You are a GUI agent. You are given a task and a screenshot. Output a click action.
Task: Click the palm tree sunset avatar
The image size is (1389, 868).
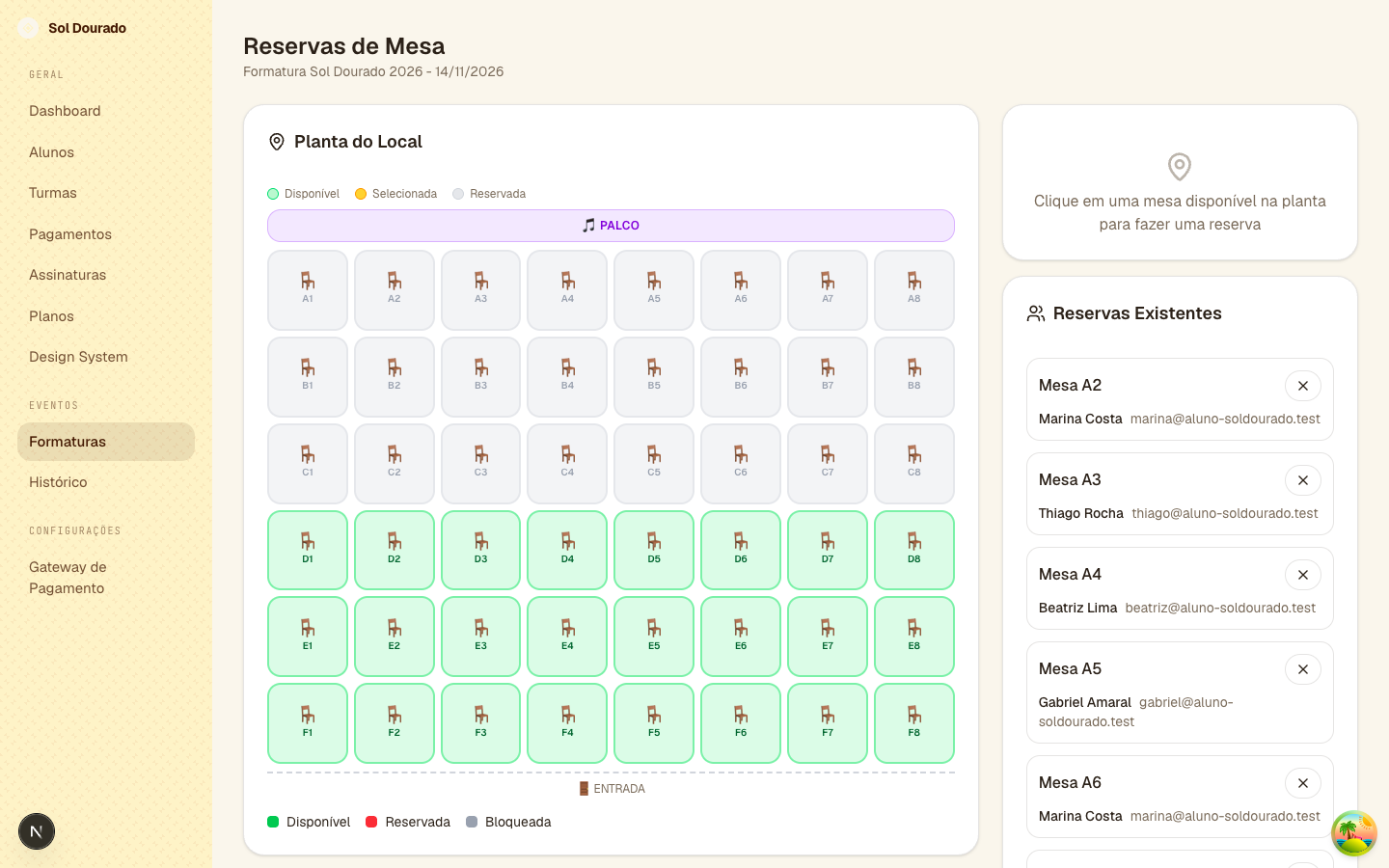point(1354,833)
